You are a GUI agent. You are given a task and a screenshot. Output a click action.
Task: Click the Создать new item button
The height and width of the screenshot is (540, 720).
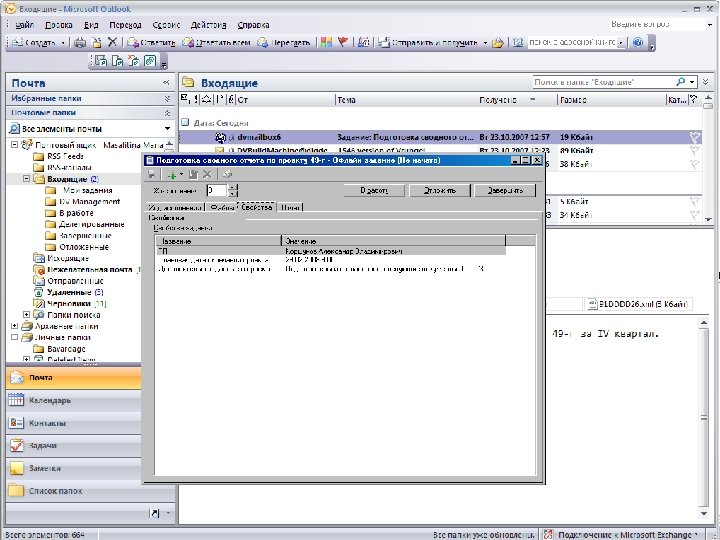point(34,43)
